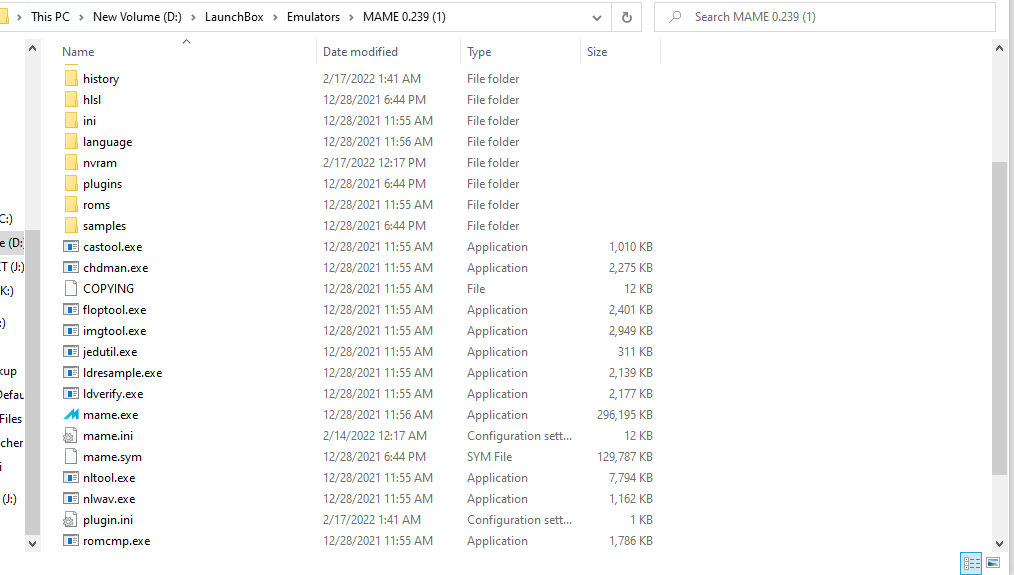This screenshot has height=575, width=1014.
Task: Expand the chevron after This PC in breadcrumb
Action: point(81,17)
